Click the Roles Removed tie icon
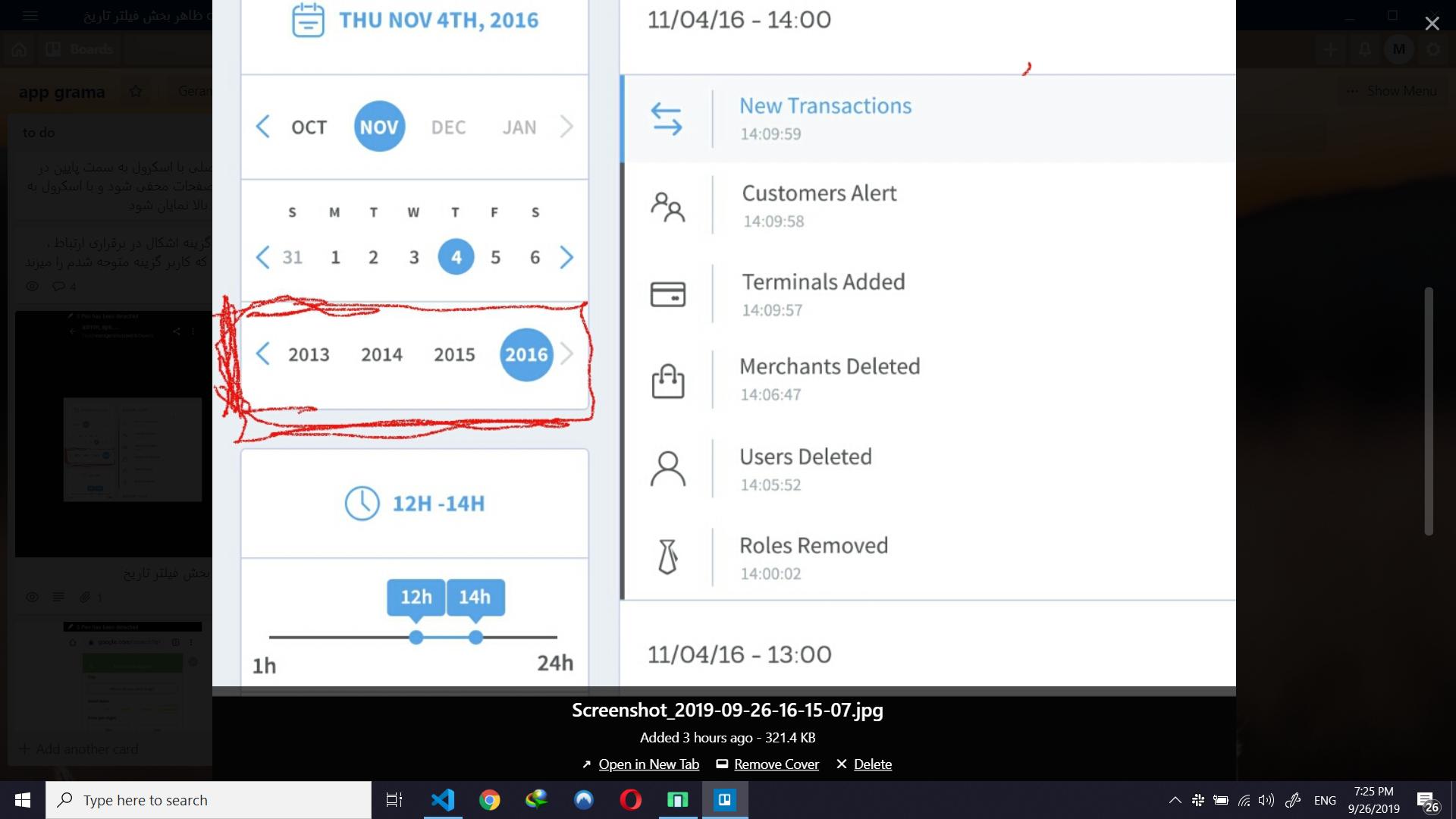Image resolution: width=1456 pixels, height=819 pixels. tap(667, 557)
